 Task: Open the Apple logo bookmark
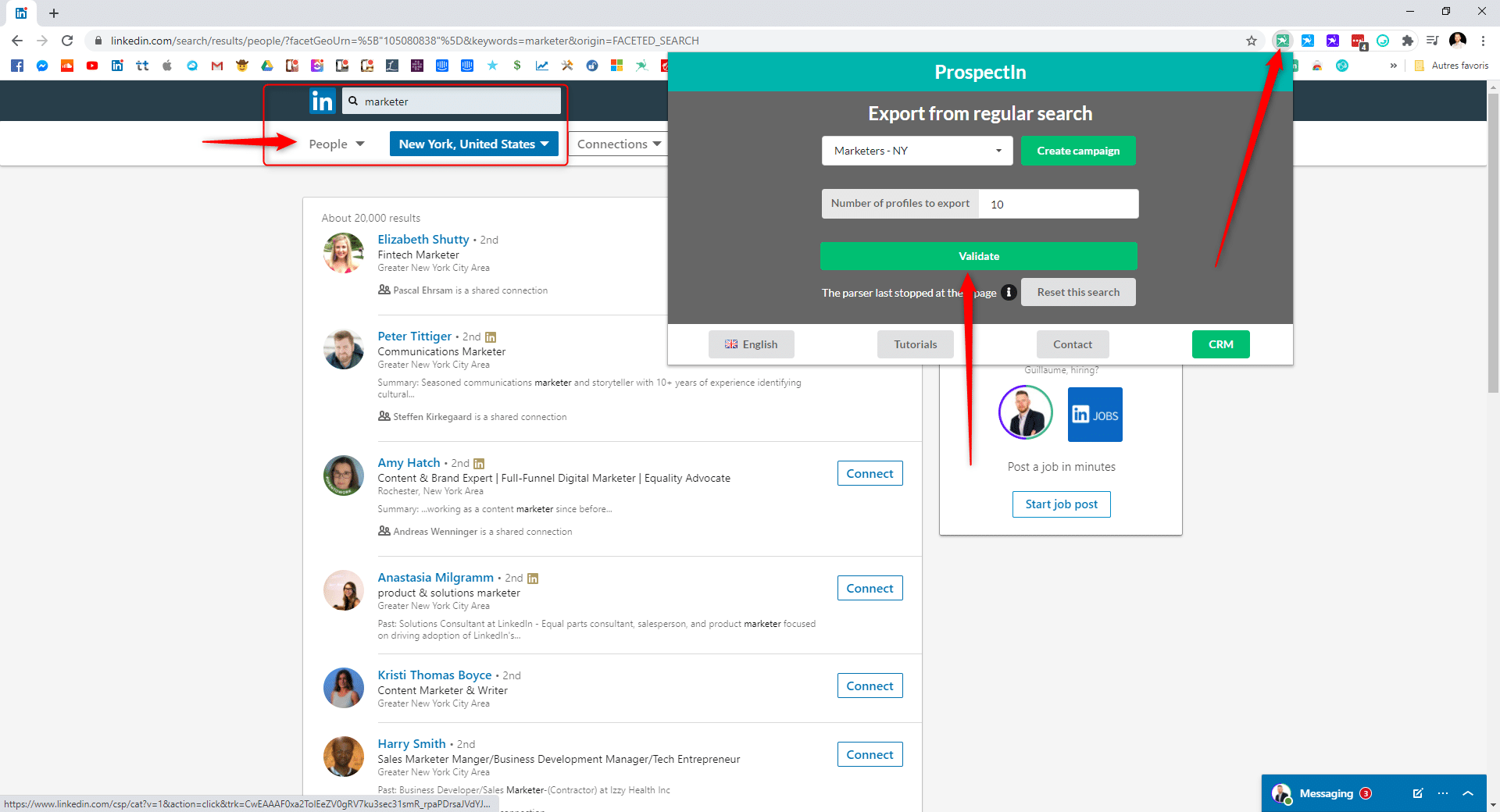coord(167,66)
